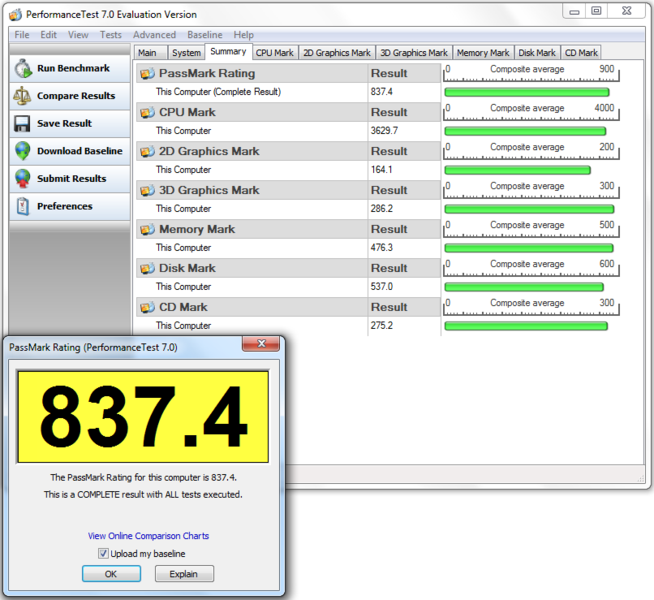Switch to the Memory Mark tab
654x600 pixels.
(x=483, y=53)
